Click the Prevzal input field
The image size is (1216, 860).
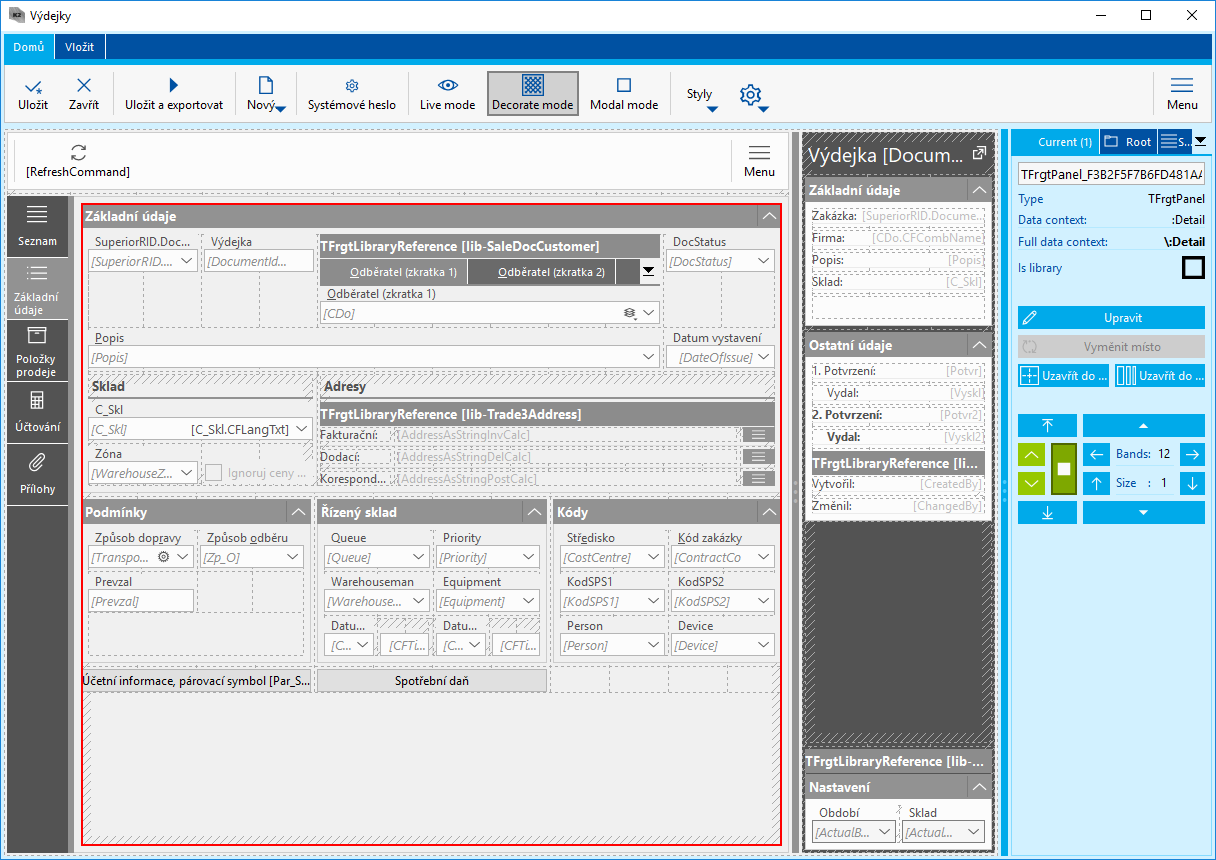pos(141,601)
